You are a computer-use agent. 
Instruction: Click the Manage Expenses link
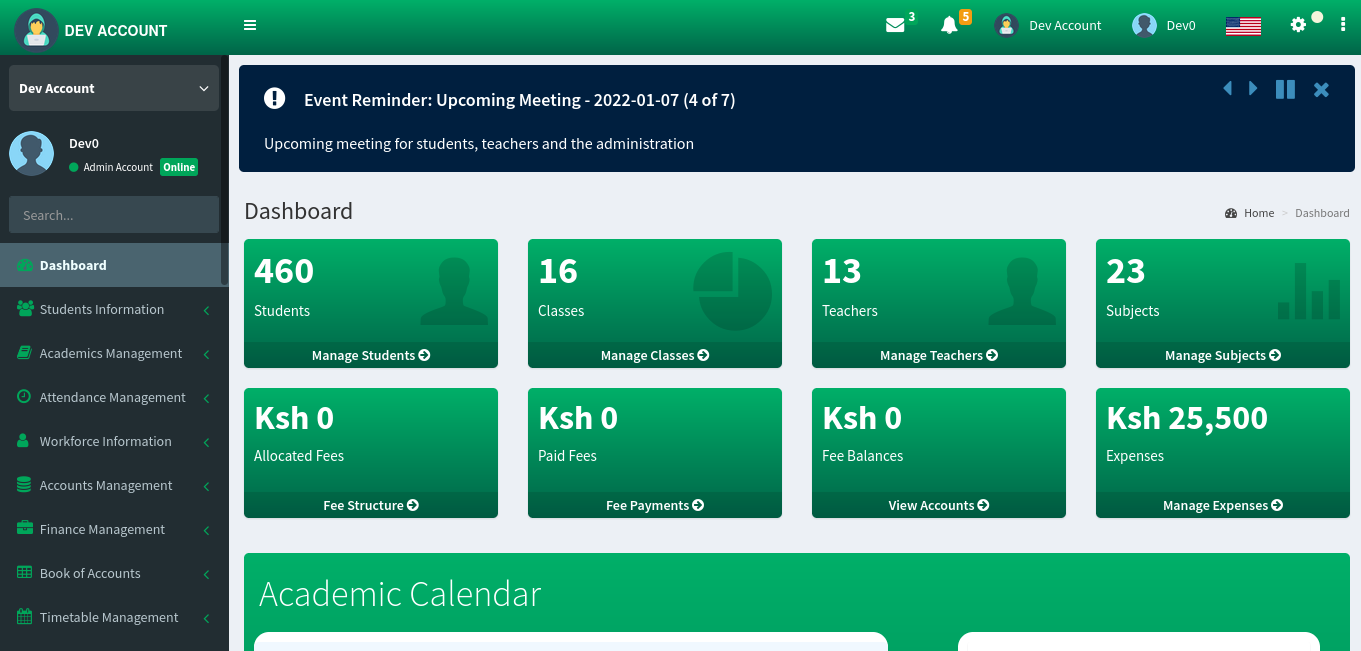[x=1222, y=505]
